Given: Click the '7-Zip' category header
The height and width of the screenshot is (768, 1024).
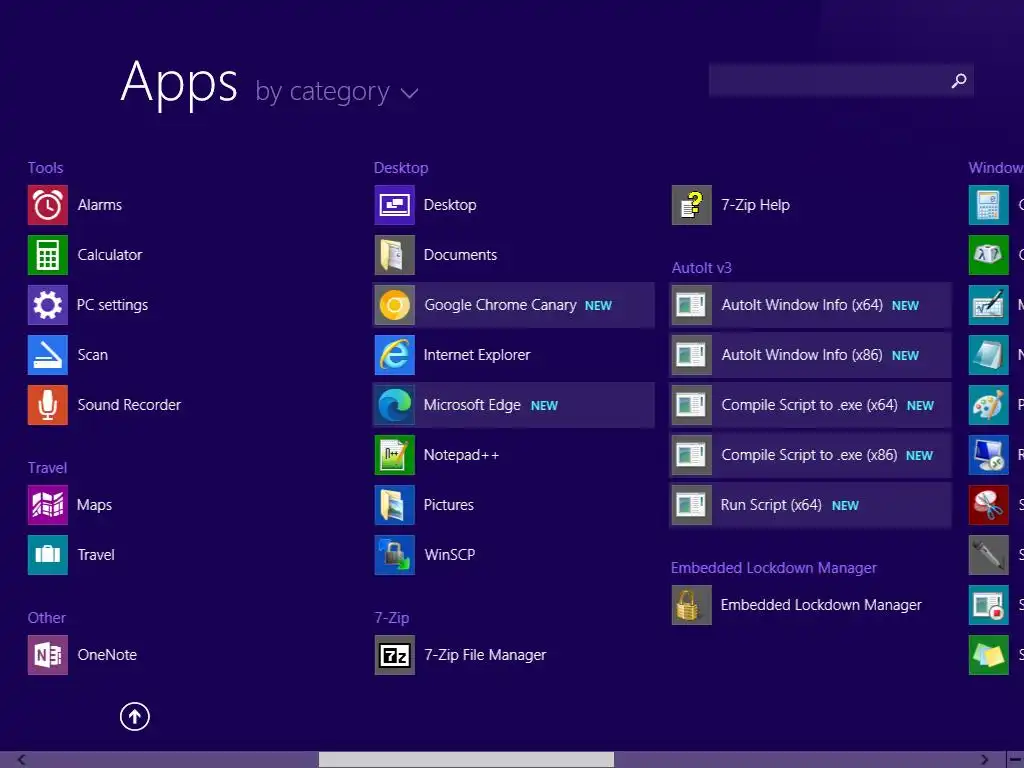Looking at the screenshot, I should point(392,618).
